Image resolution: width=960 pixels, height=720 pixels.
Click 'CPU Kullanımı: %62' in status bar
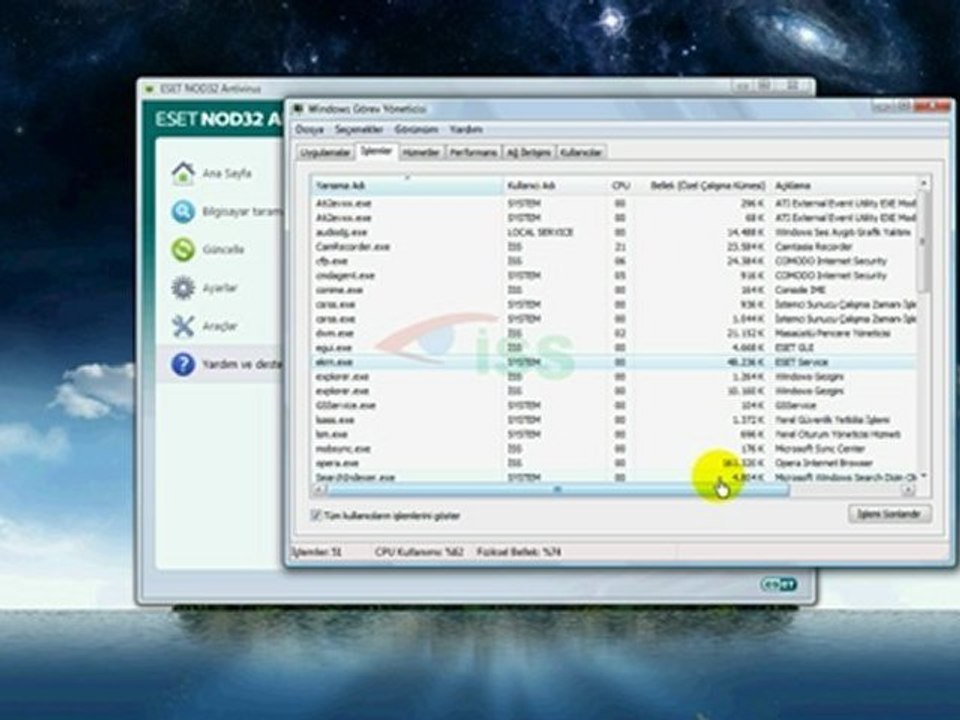419,552
